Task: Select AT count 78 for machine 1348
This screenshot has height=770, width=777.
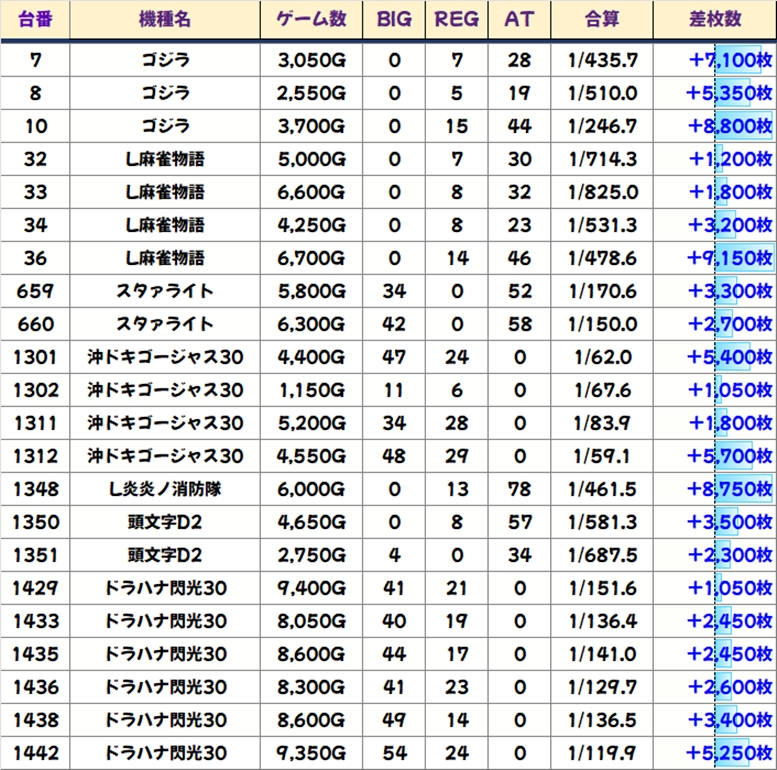Action: point(519,489)
